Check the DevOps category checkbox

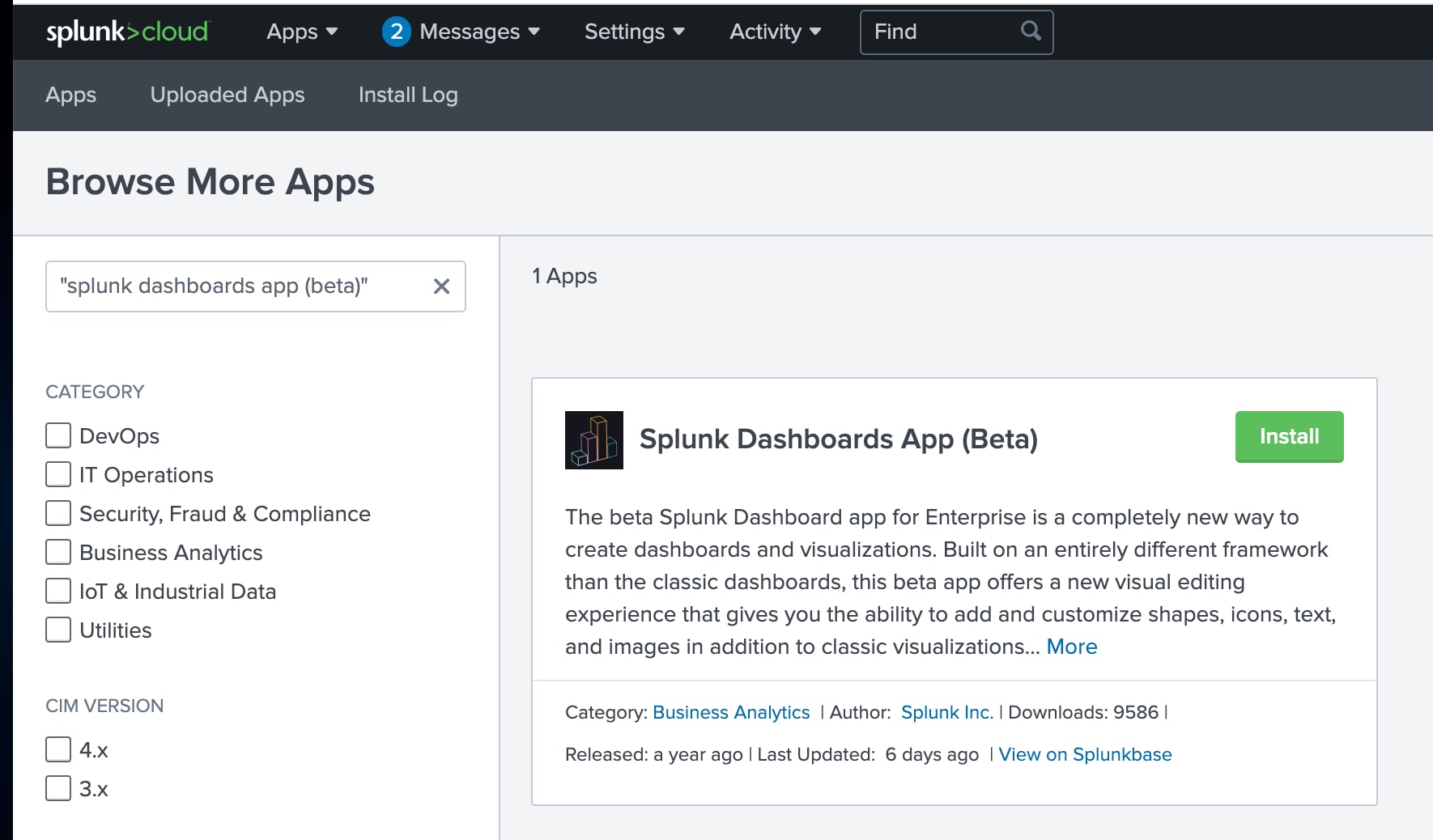tap(58, 435)
